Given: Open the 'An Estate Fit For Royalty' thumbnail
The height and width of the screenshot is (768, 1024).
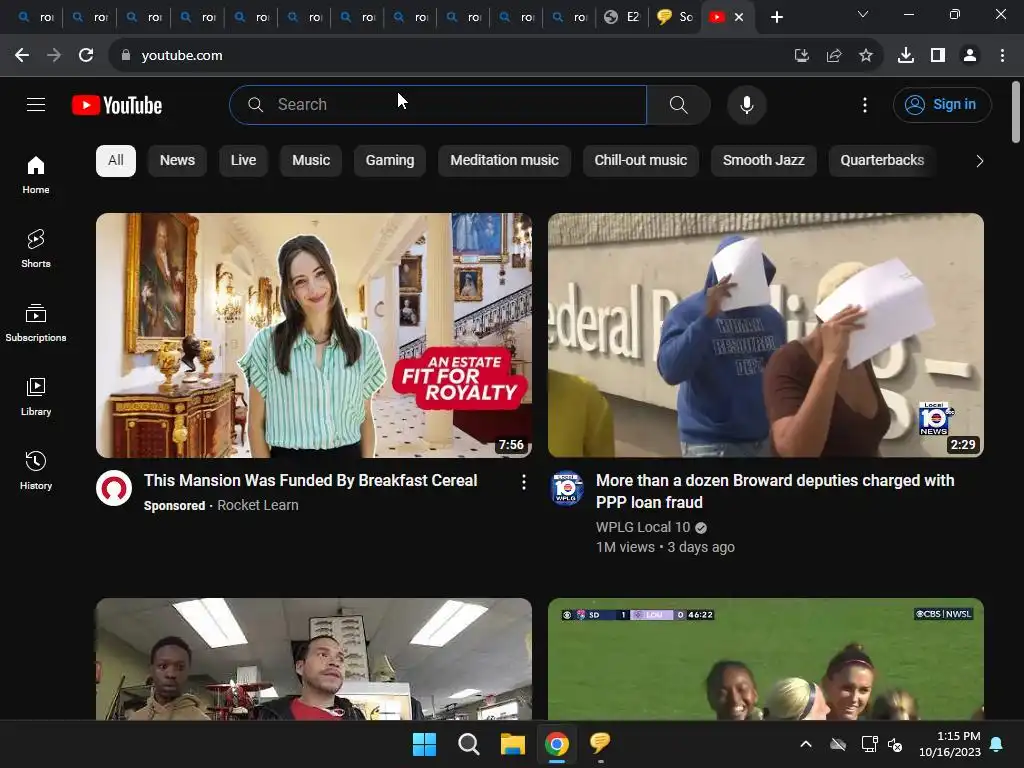Looking at the screenshot, I should [x=313, y=335].
